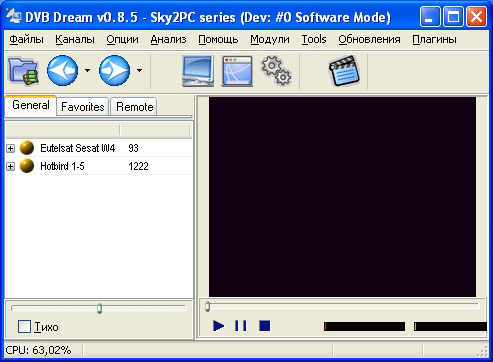Image resolution: width=493 pixels, height=362 pixels.
Task: Click the black video display area
Action: 342,197
